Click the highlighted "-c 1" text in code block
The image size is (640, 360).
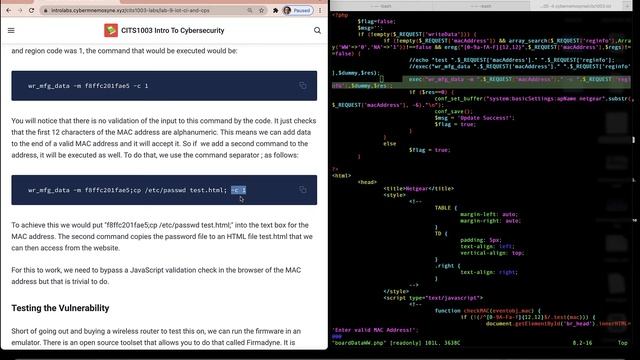point(238,190)
